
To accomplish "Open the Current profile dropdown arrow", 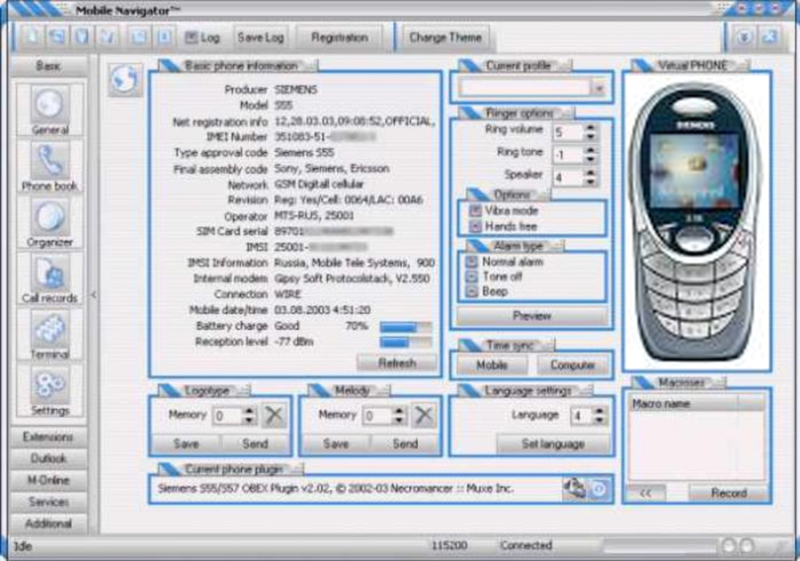I will click(599, 88).
